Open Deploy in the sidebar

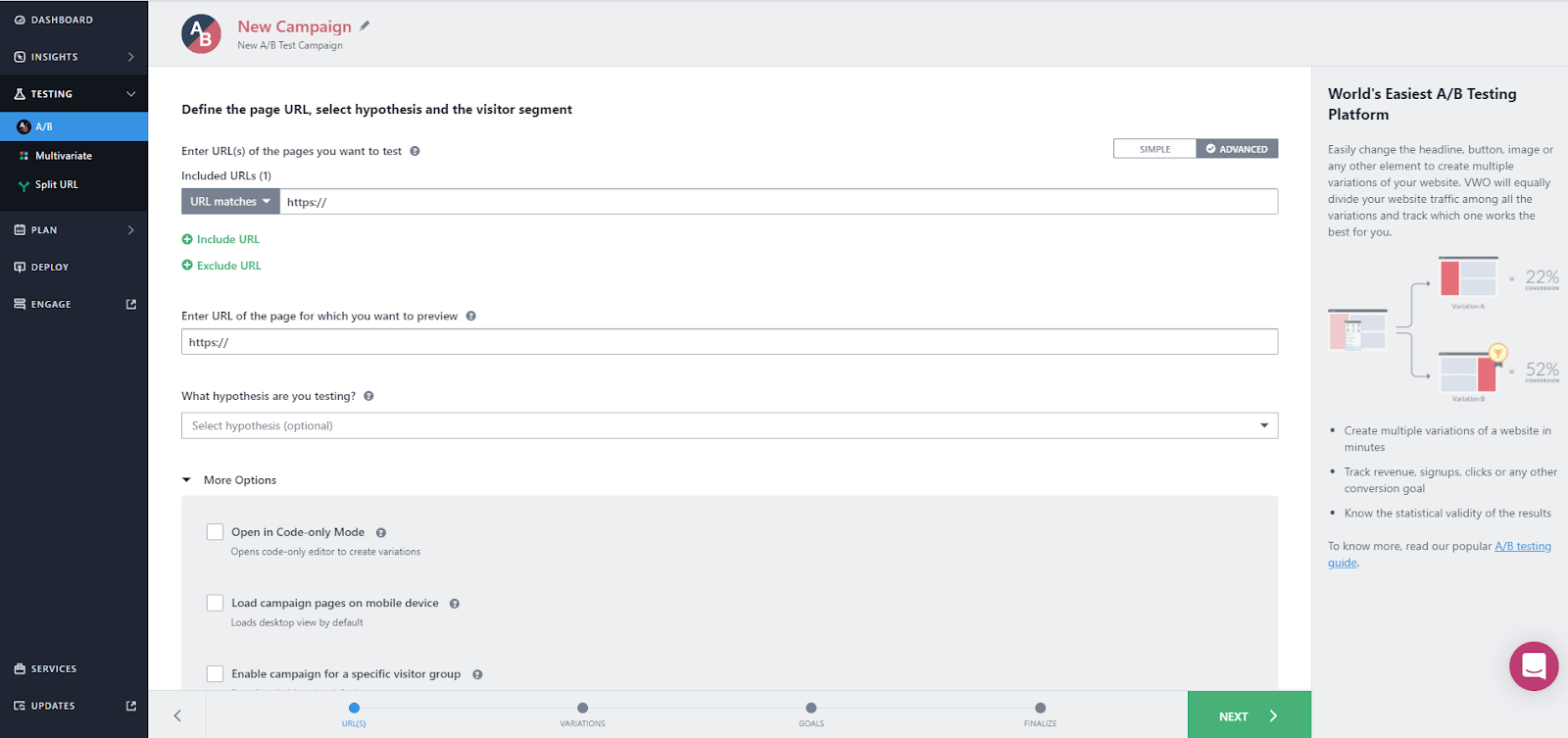73,267
